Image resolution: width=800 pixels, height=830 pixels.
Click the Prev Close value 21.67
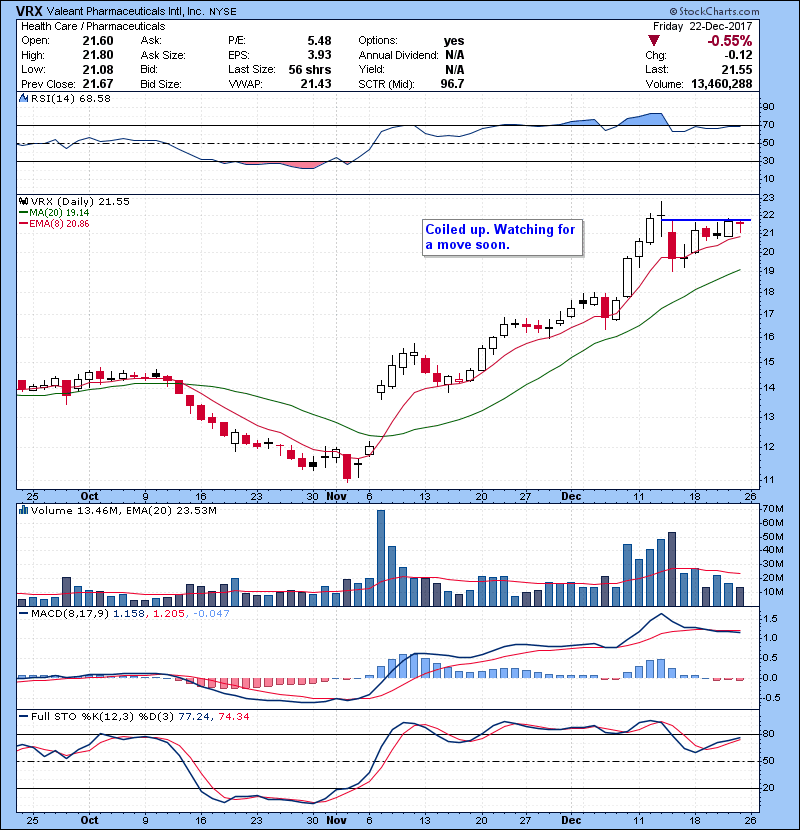tap(98, 84)
